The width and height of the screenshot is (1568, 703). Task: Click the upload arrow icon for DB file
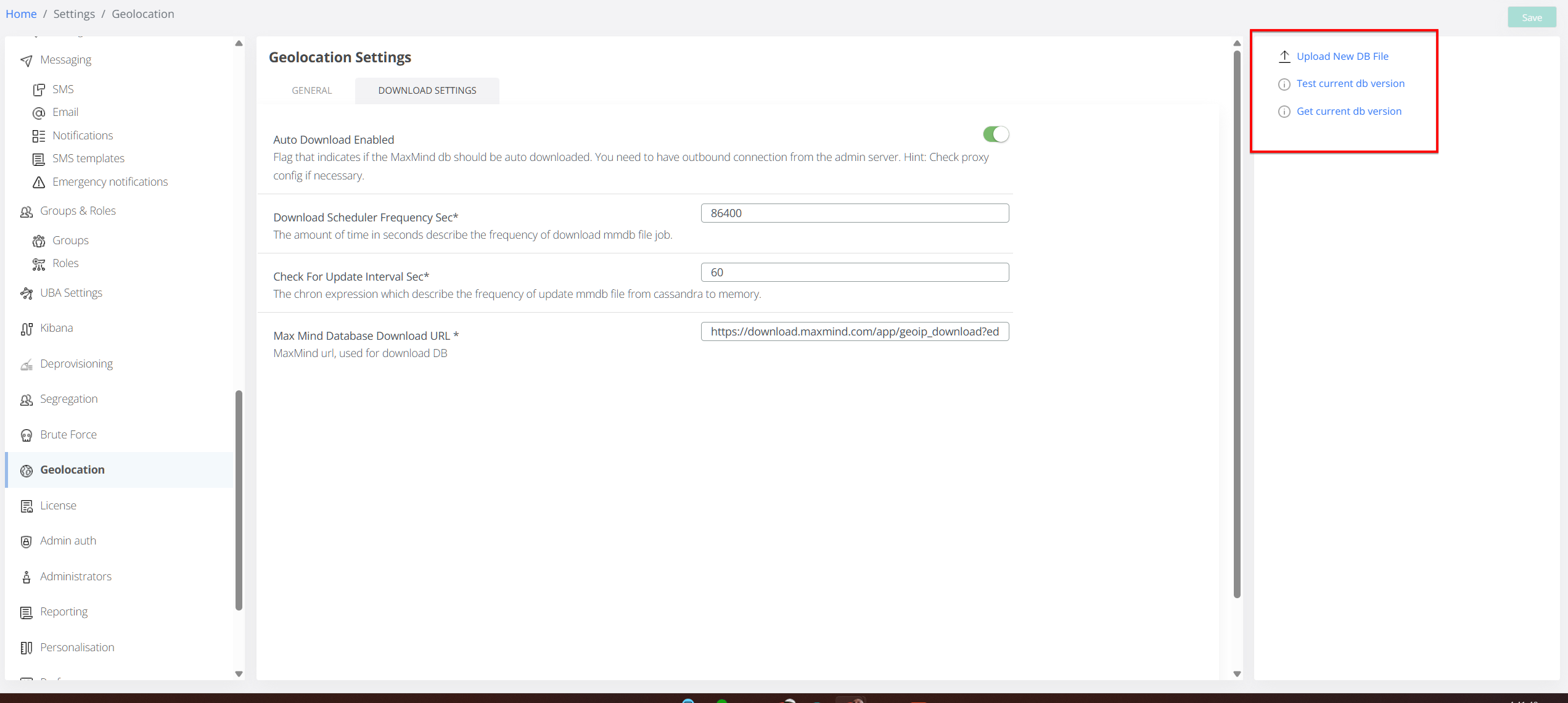(x=1284, y=57)
